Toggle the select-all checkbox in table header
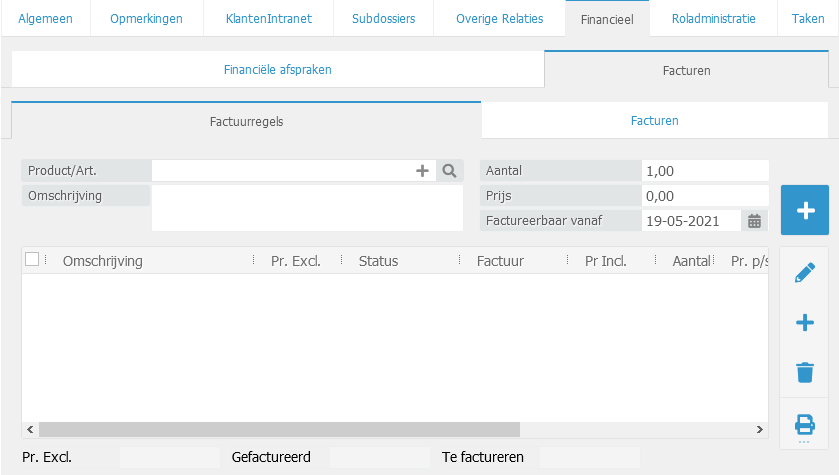 pos(32,259)
